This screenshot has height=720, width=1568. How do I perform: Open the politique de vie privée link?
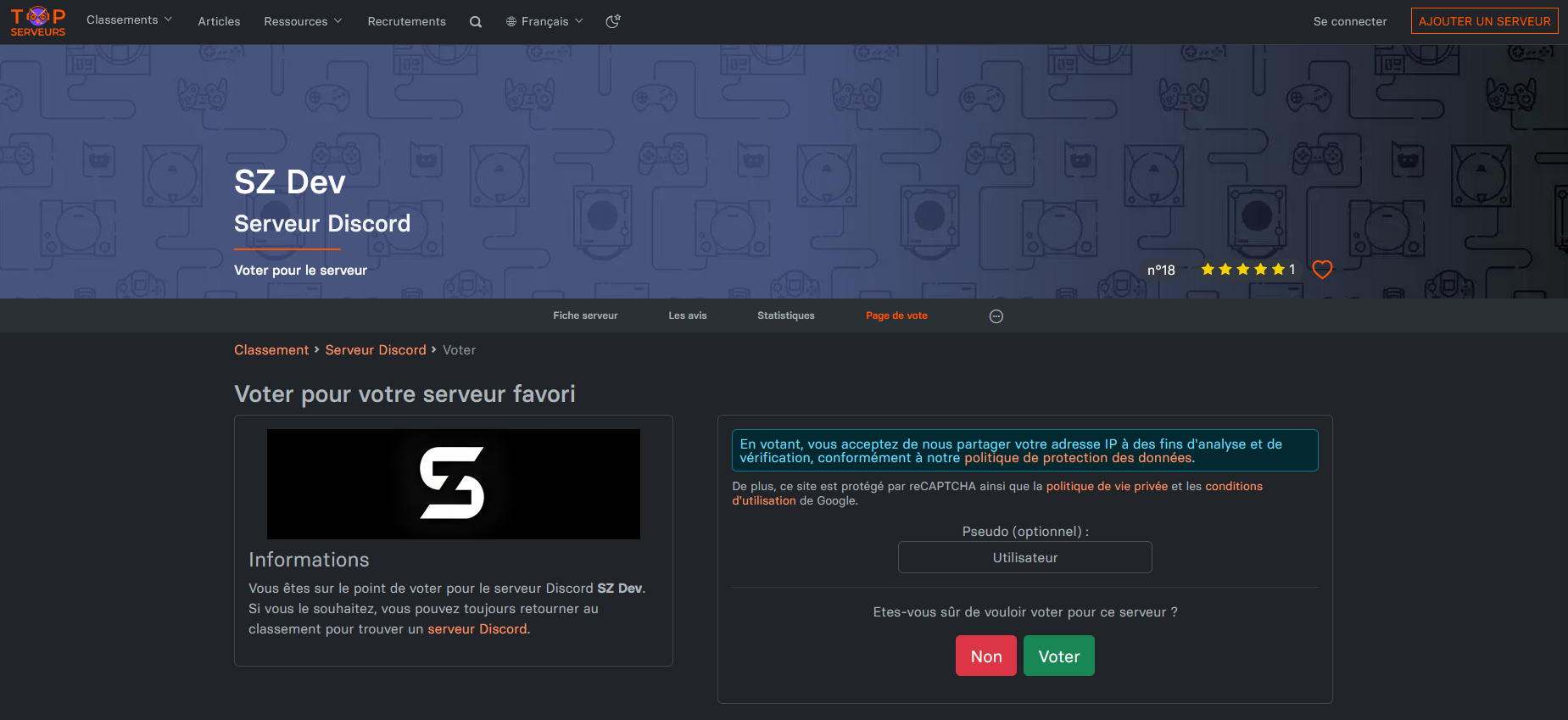click(x=1107, y=486)
